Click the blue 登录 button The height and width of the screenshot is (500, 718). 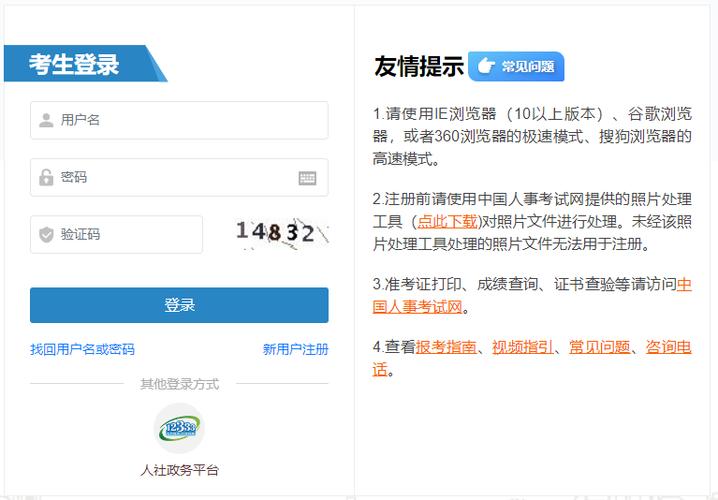coord(179,305)
